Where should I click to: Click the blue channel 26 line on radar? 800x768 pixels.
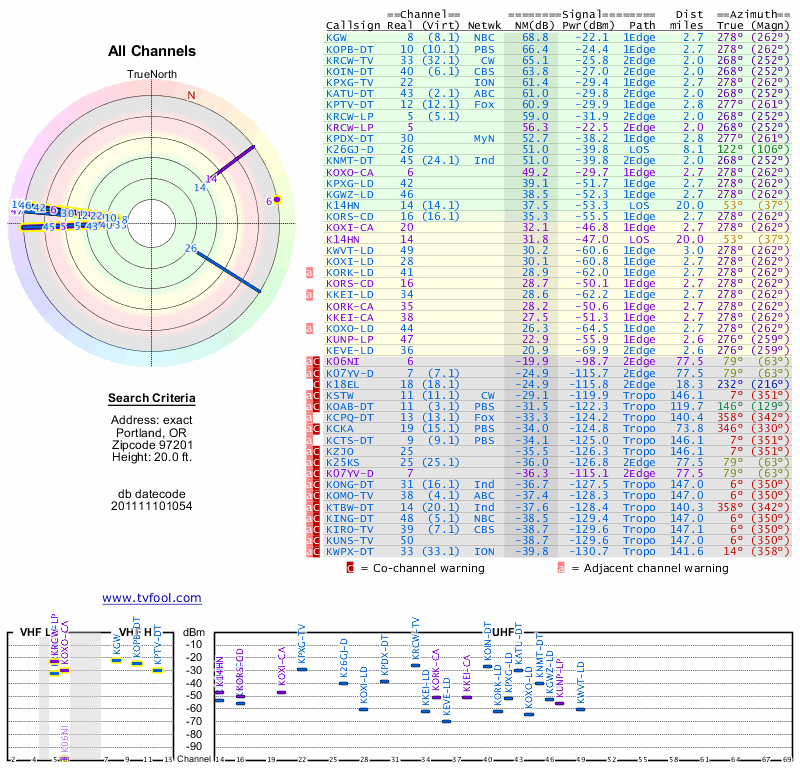[228, 271]
